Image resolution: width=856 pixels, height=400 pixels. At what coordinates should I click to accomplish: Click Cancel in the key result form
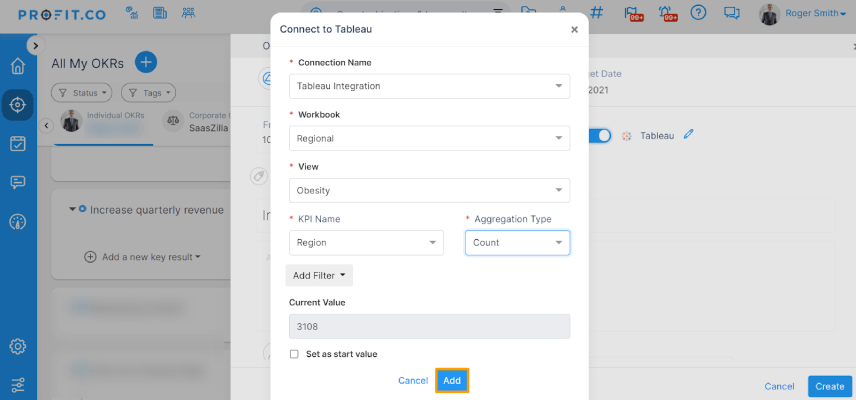pyautogui.click(x=779, y=386)
